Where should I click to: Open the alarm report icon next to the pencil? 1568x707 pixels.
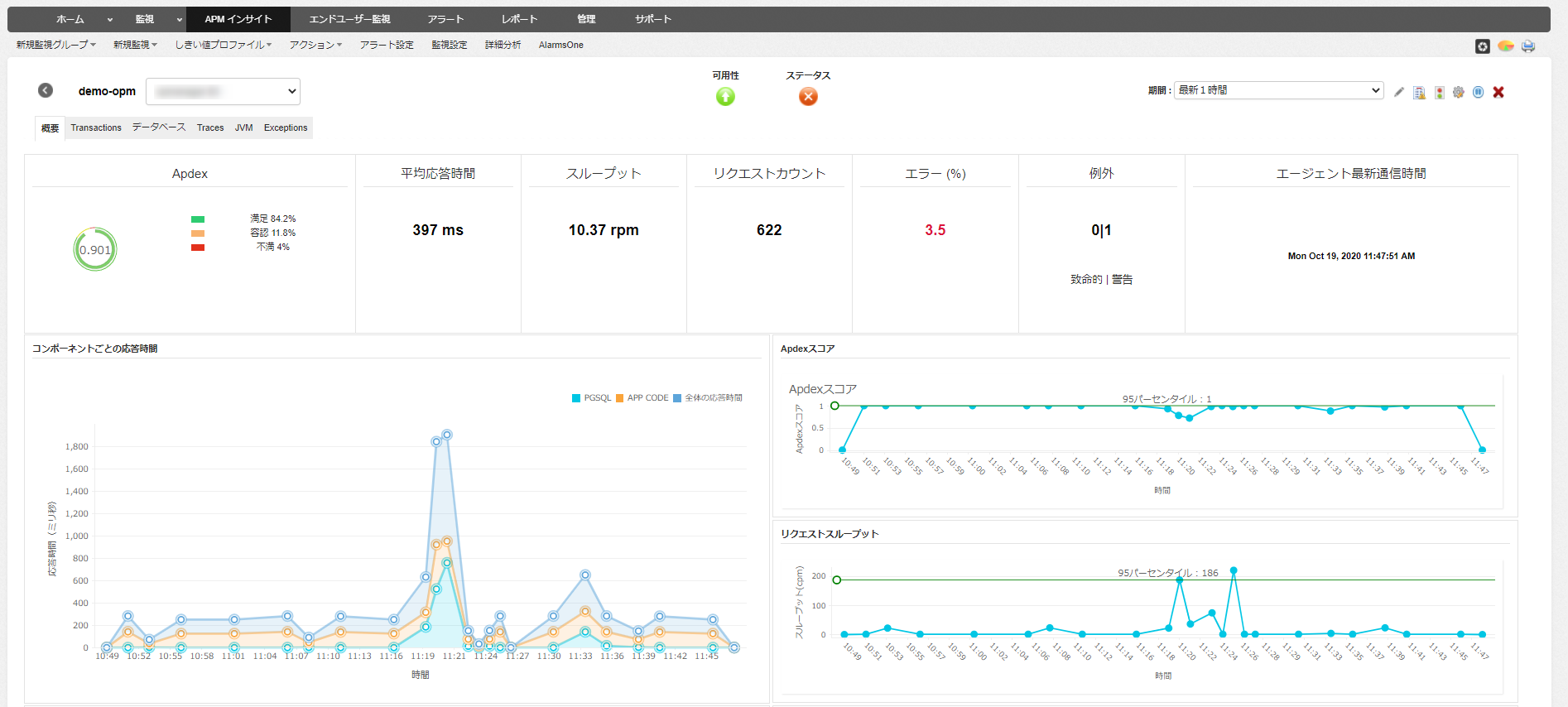click(x=1419, y=92)
